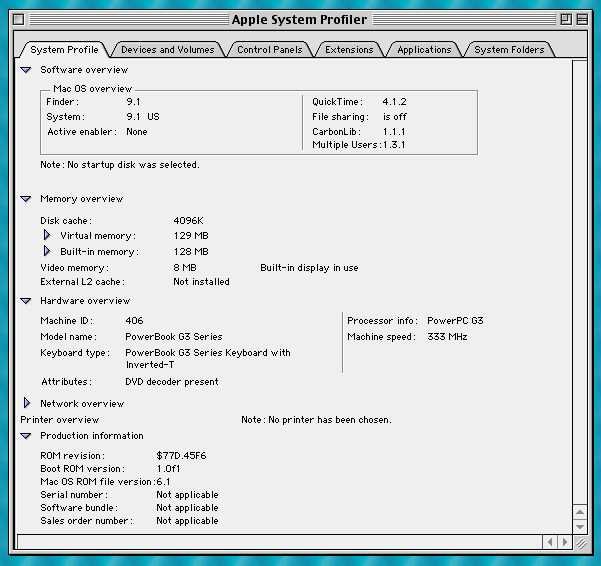Expand the Built-in memory details
This screenshot has width=601, height=566.
point(47,251)
